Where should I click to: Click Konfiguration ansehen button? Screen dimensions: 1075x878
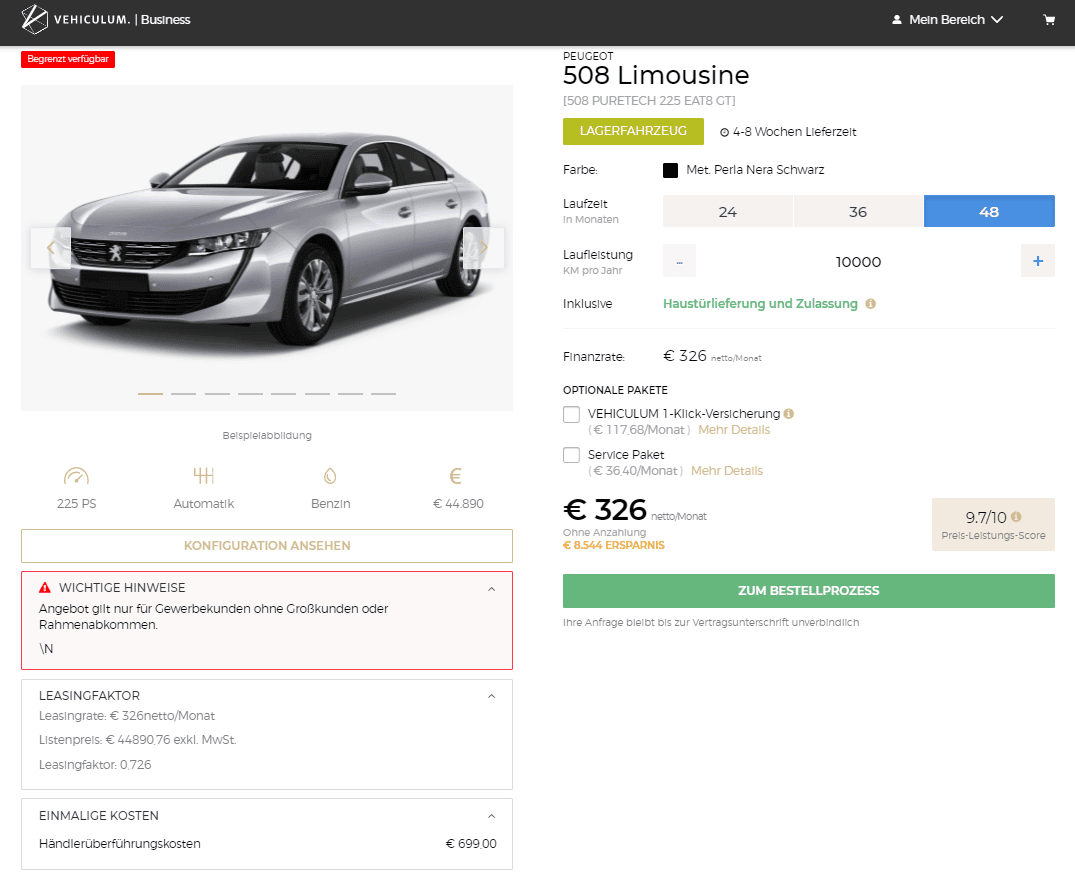[267, 546]
